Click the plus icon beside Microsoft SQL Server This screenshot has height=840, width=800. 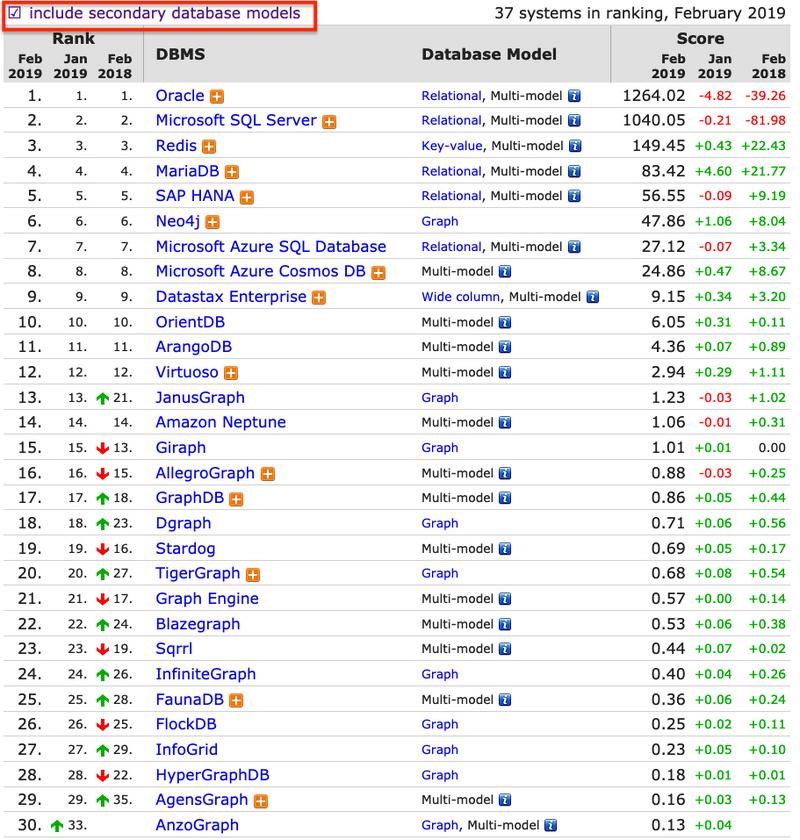pos(329,122)
